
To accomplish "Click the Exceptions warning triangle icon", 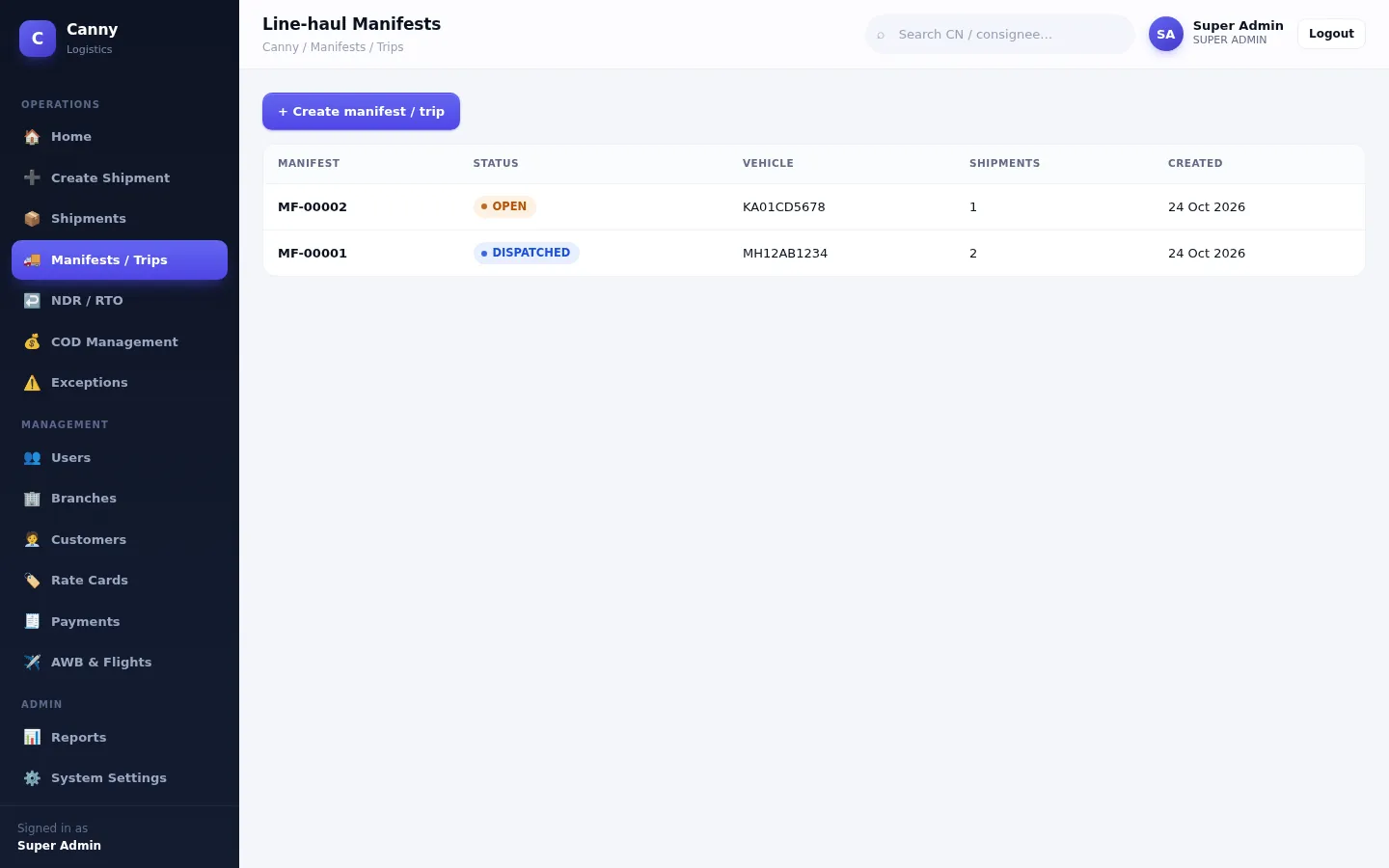I will pos(32,383).
